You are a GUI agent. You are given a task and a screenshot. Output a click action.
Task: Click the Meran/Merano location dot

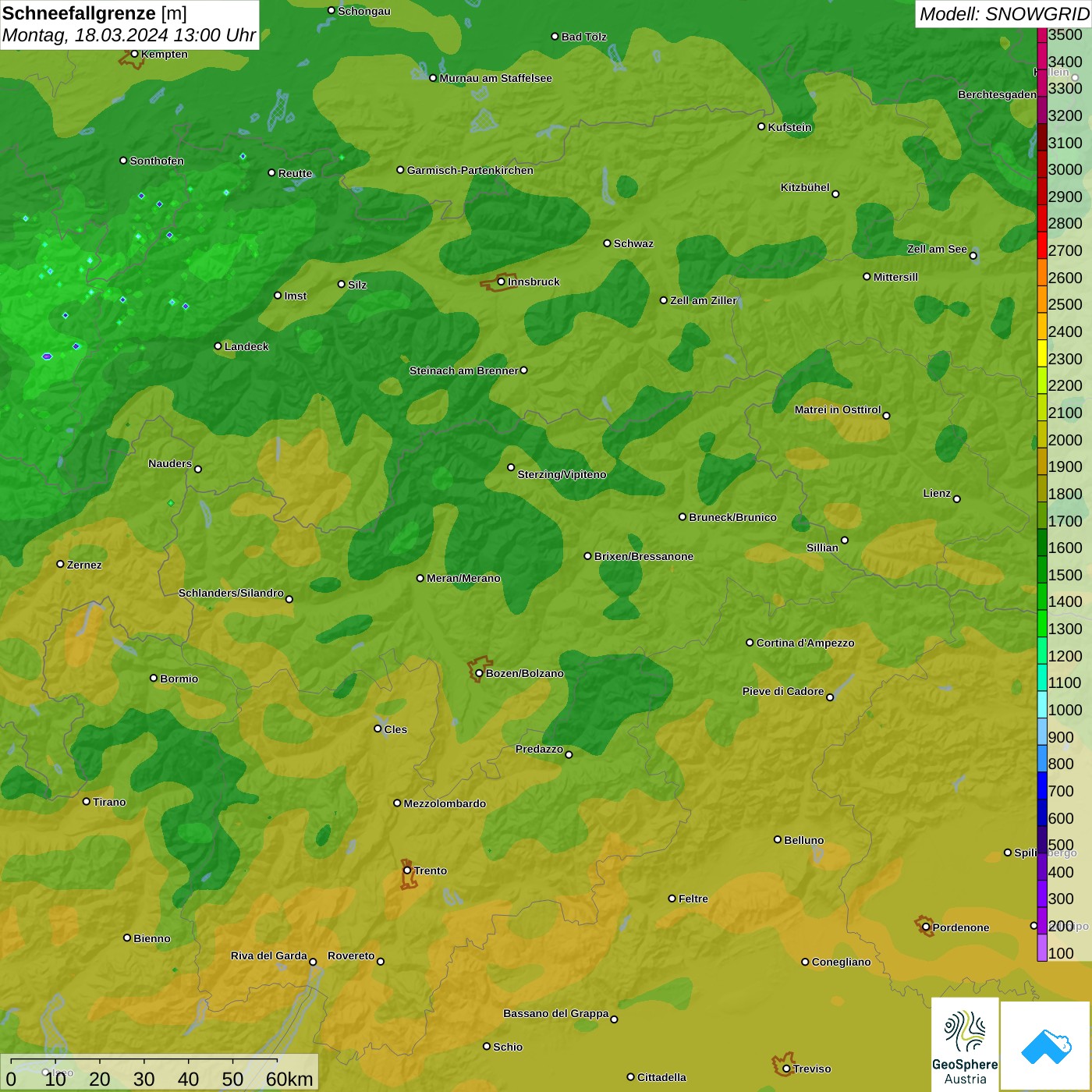420,578
